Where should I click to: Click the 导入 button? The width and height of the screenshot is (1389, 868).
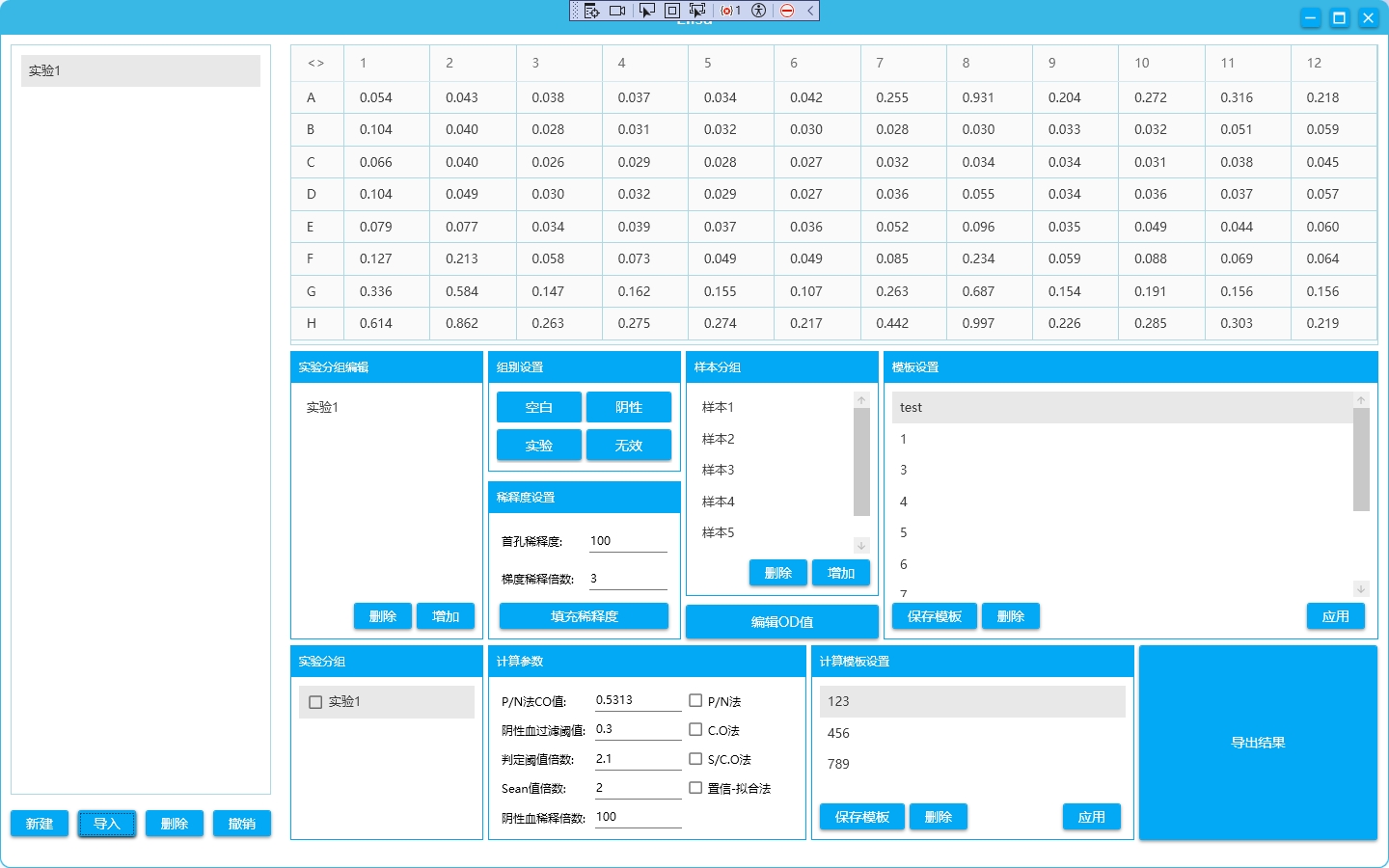click(x=107, y=824)
